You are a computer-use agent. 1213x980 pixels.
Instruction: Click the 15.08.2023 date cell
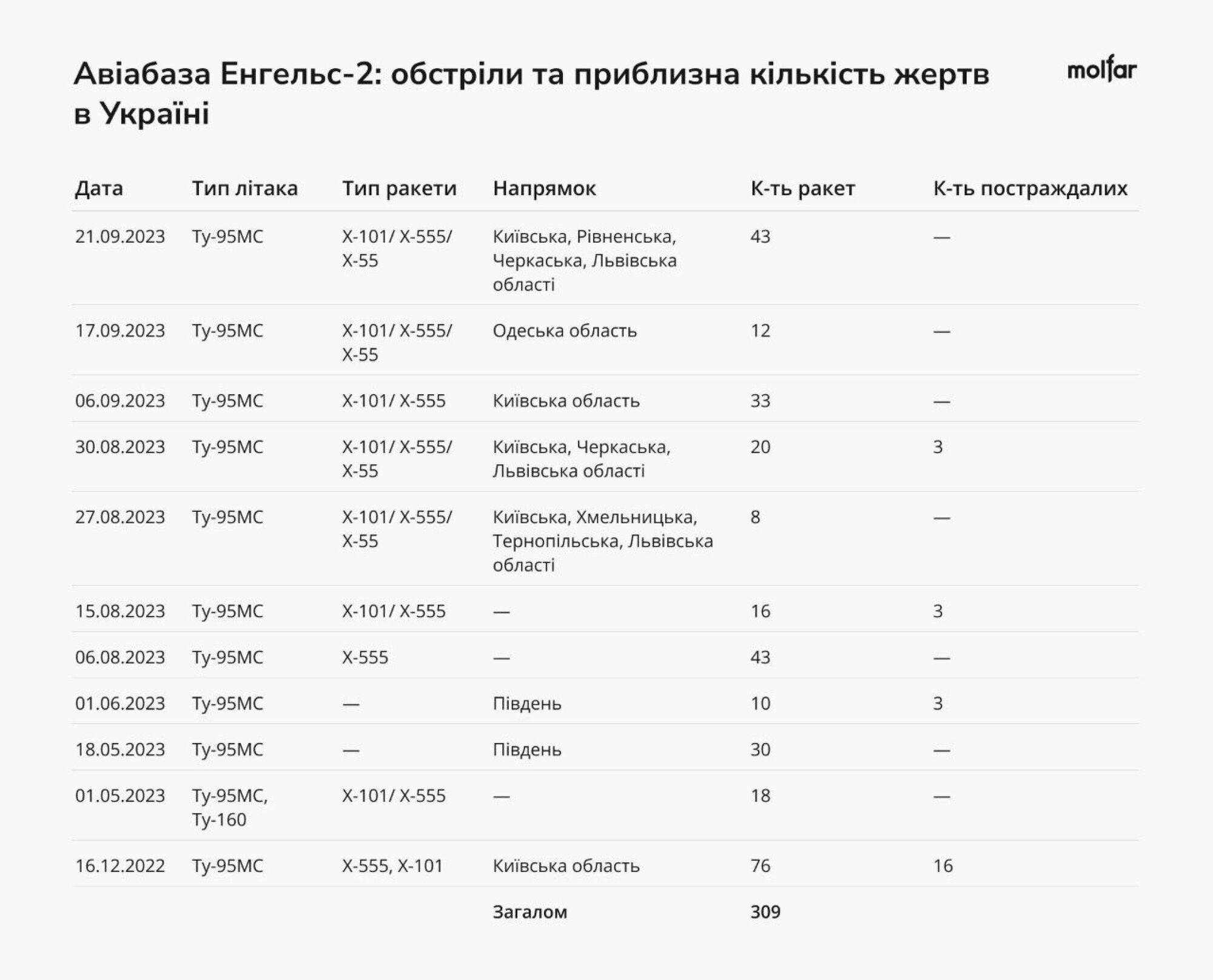[120, 611]
